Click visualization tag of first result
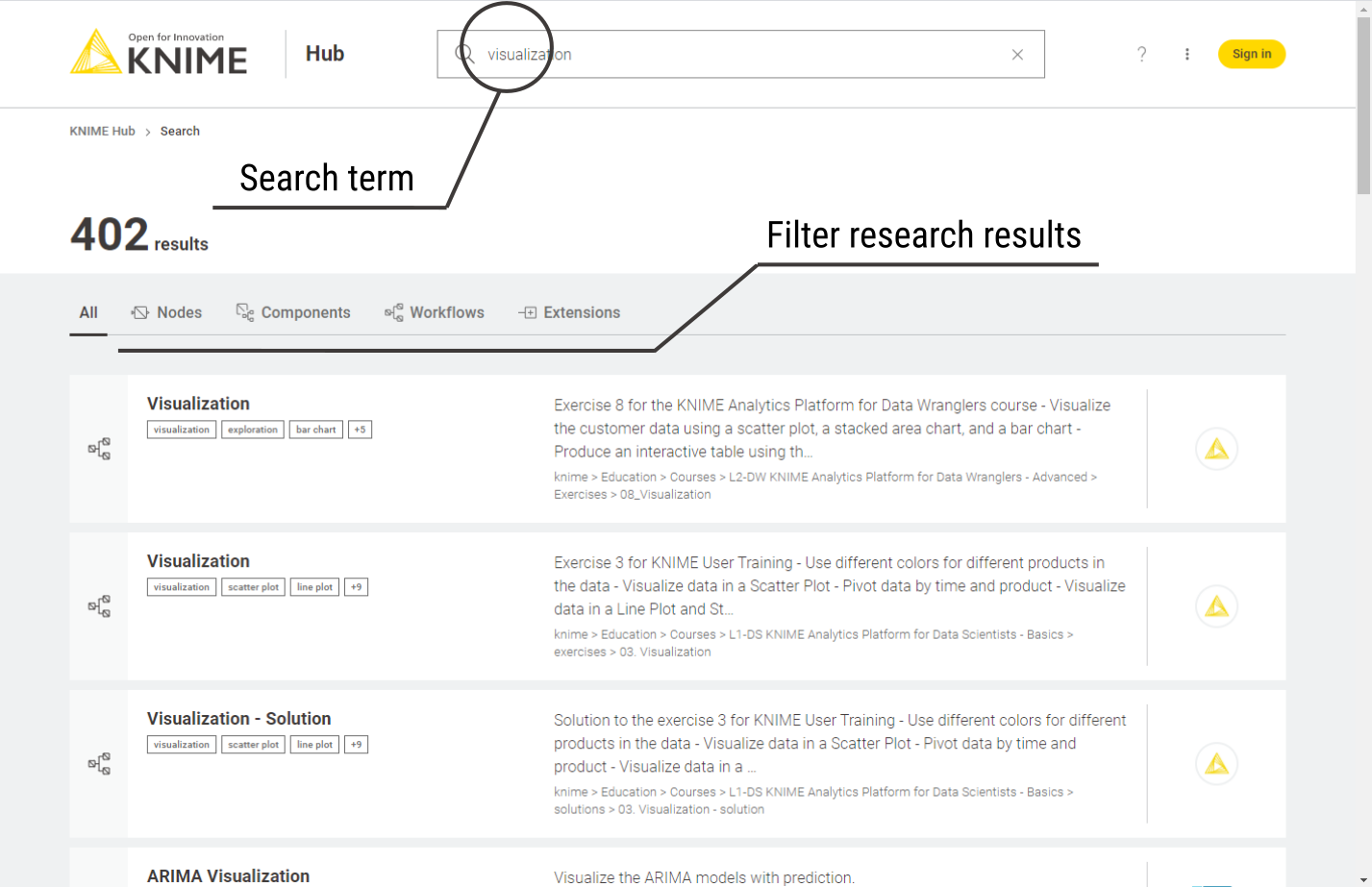1372x887 pixels. click(x=182, y=430)
